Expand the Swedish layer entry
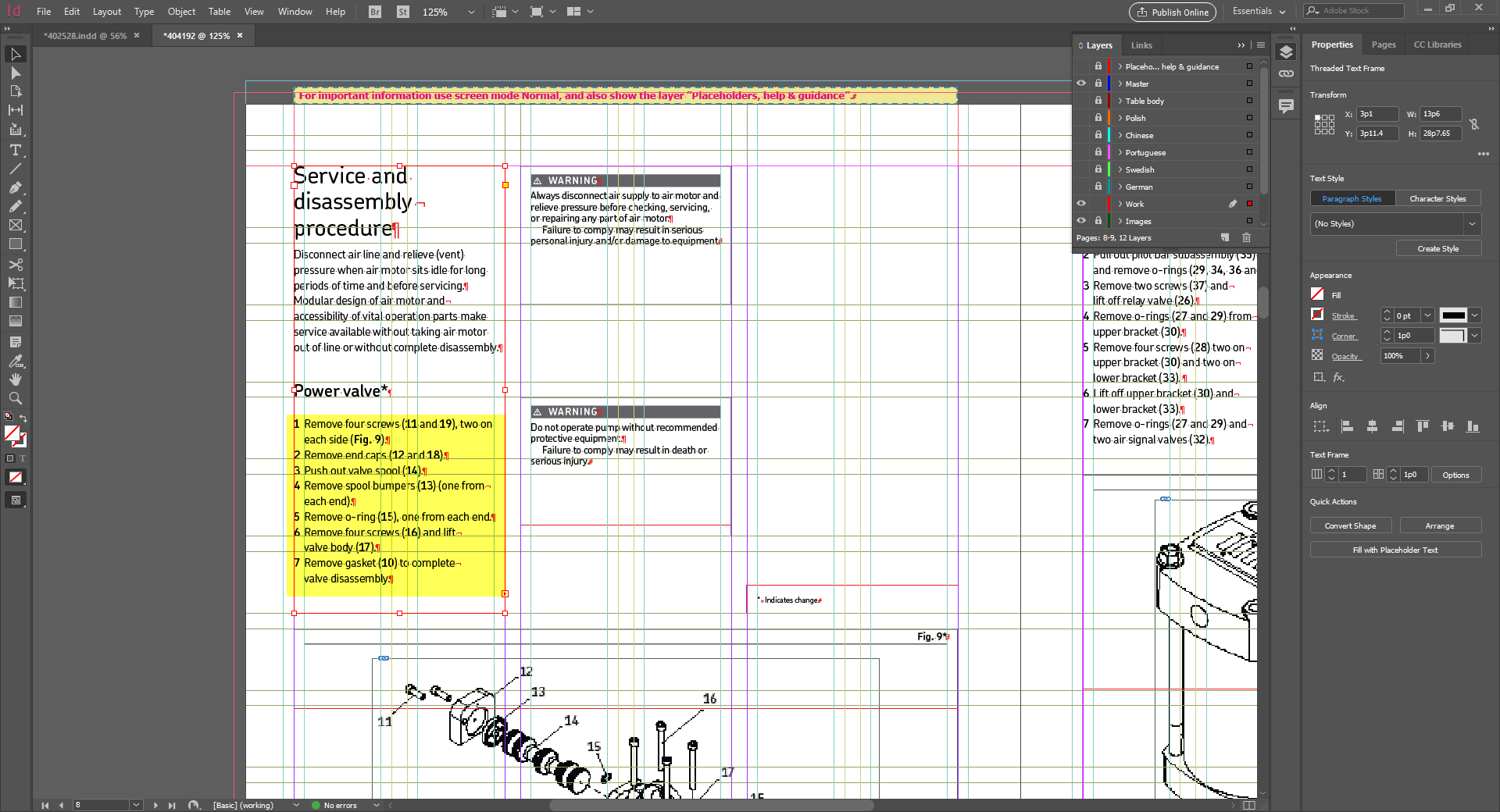Screen dimensions: 1500x812 pos(1119,169)
